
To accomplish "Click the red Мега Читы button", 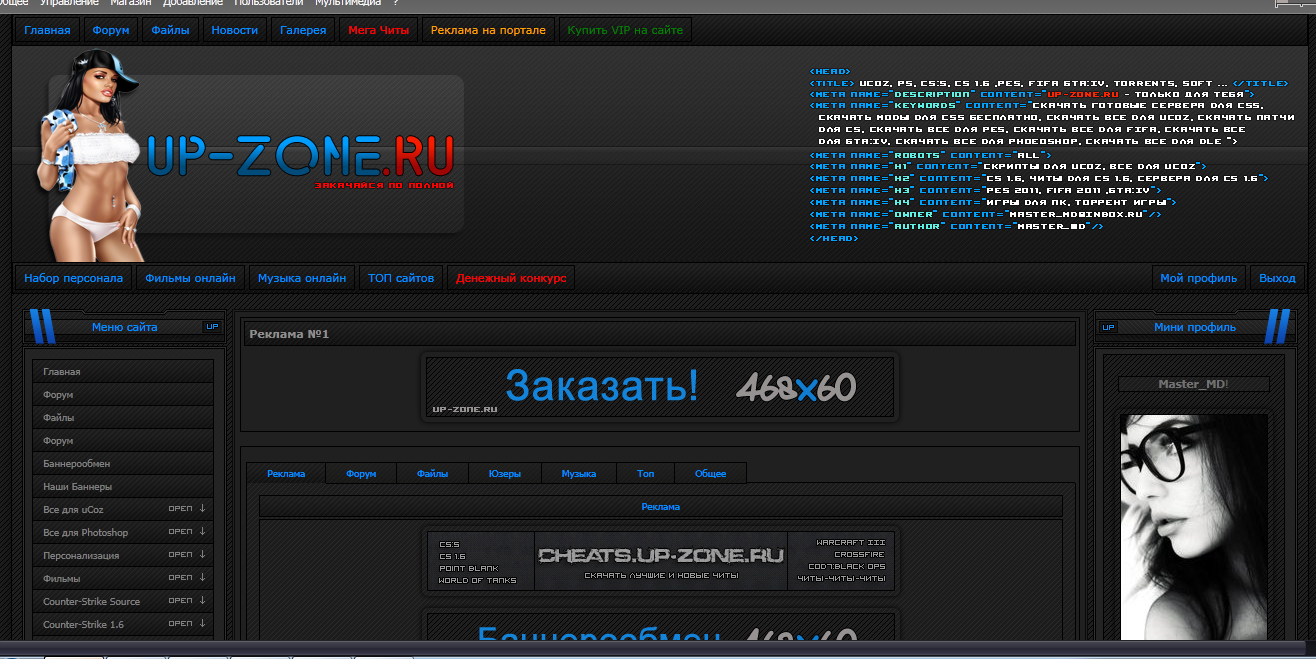I will point(379,30).
